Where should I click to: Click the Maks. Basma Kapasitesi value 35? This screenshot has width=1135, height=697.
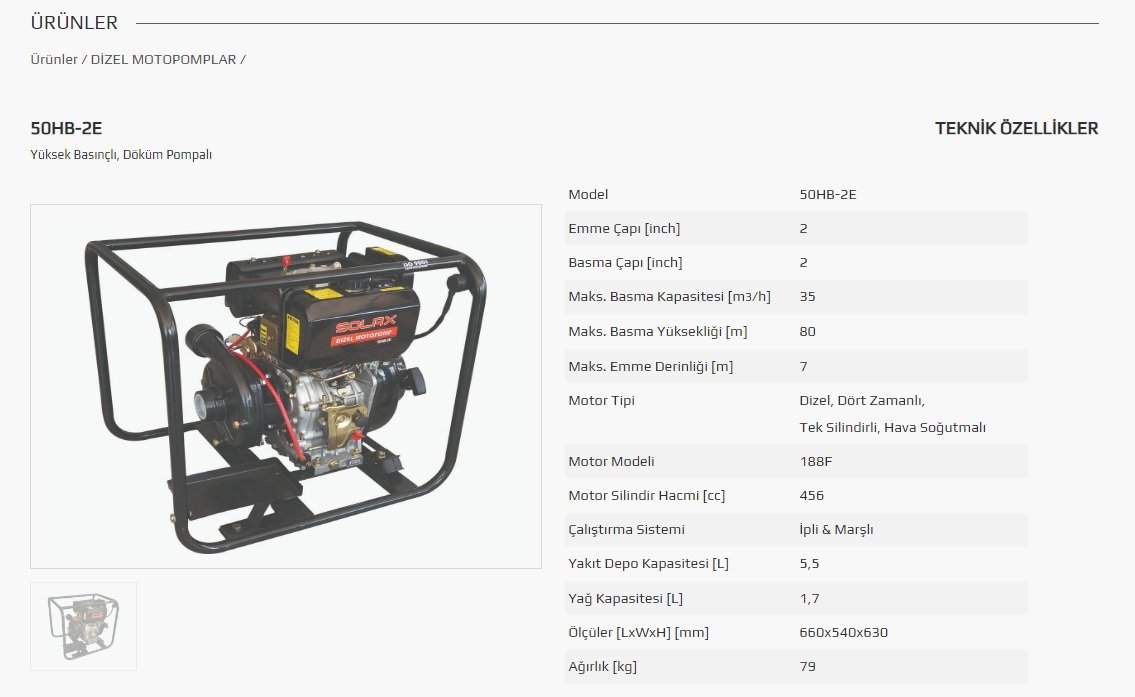click(x=808, y=296)
